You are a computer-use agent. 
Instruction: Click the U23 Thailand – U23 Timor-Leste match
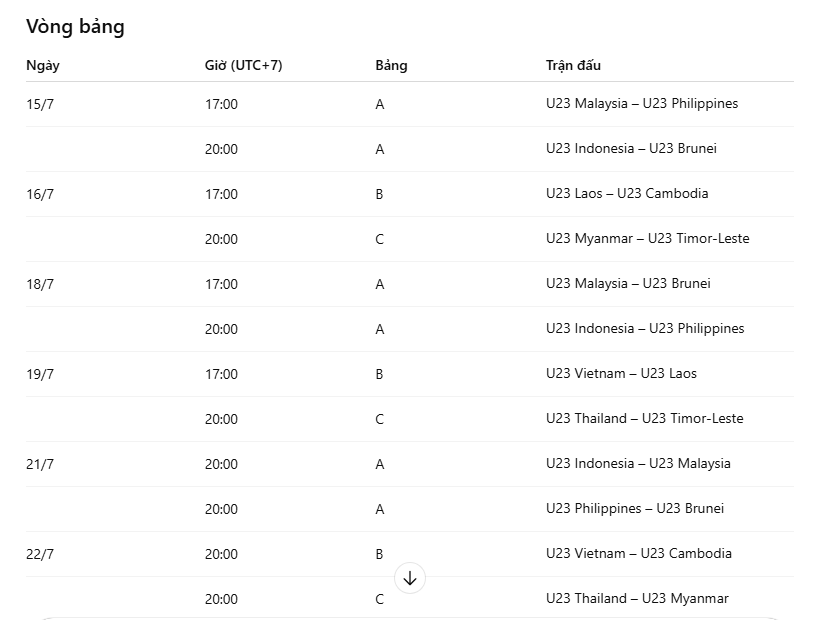pyautogui.click(x=645, y=418)
